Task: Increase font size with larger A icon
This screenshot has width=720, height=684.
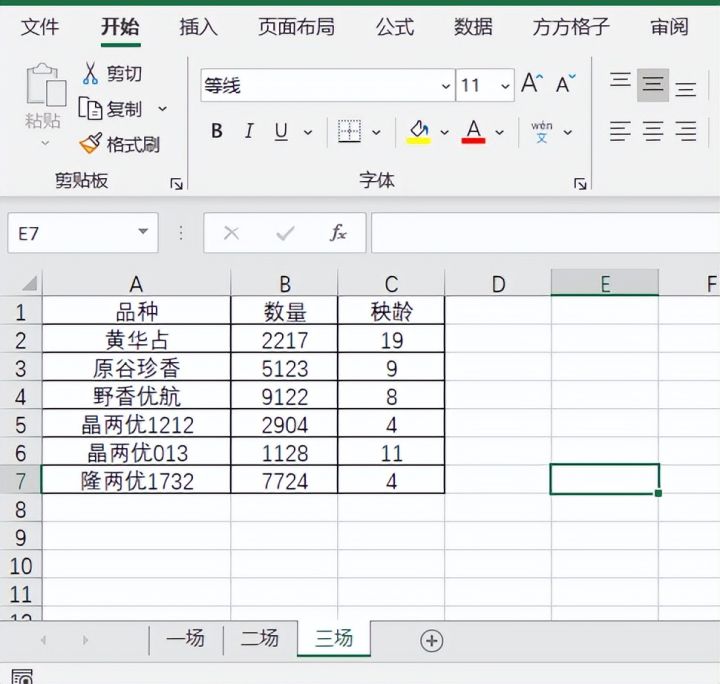Action: (532, 84)
